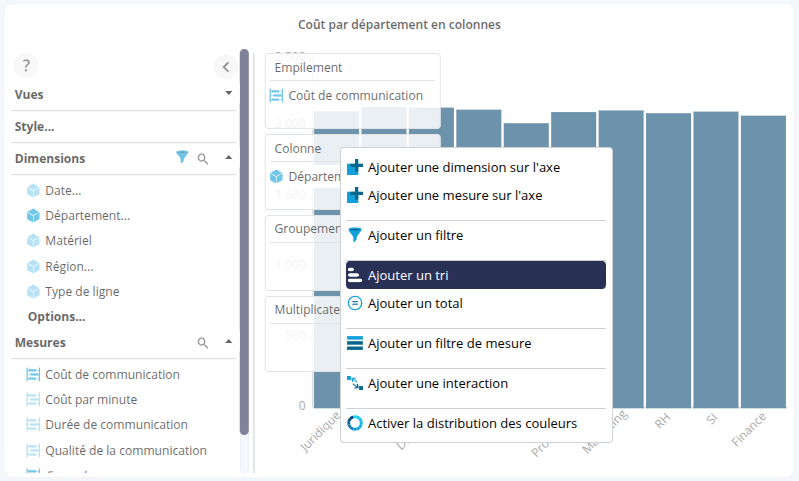Viewport: 799px width, 481px height.
Task: Expand the Vues dropdown arrow
Action: click(229, 93)
